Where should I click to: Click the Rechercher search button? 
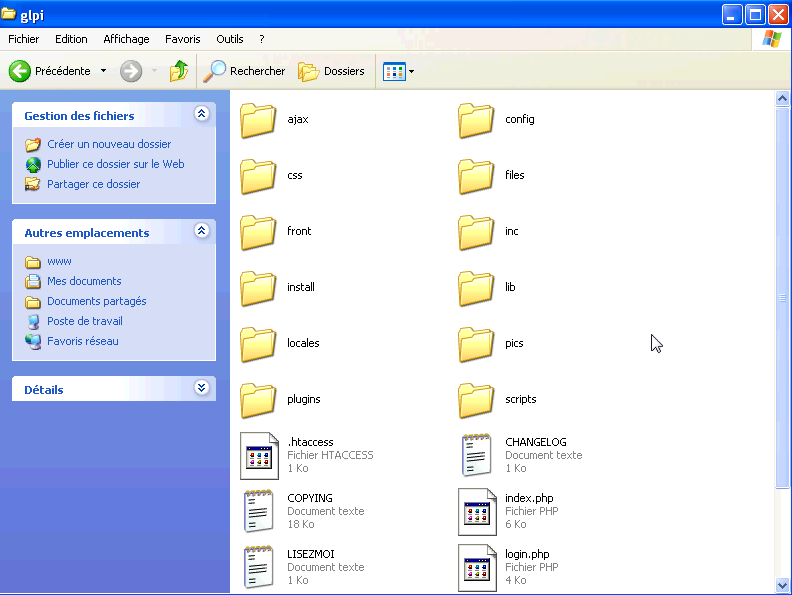(244, 71)
